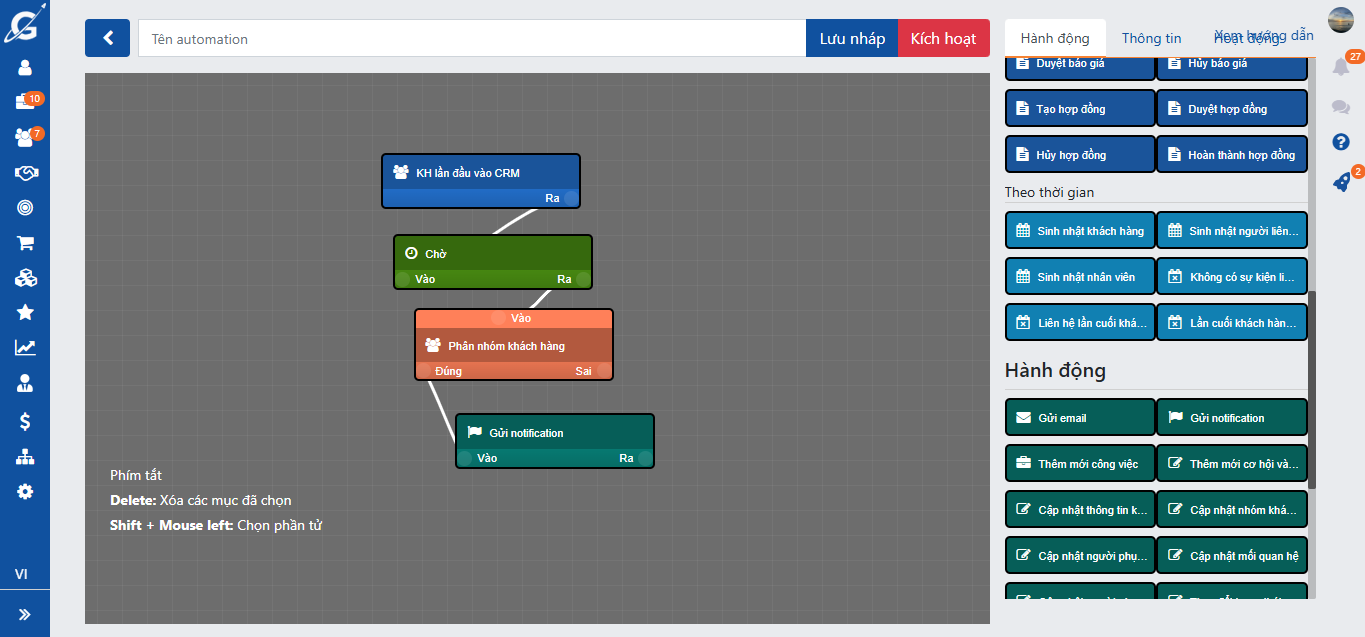Click the Lưu nháp button
The image size is (1365, 637).
[852, 39]
